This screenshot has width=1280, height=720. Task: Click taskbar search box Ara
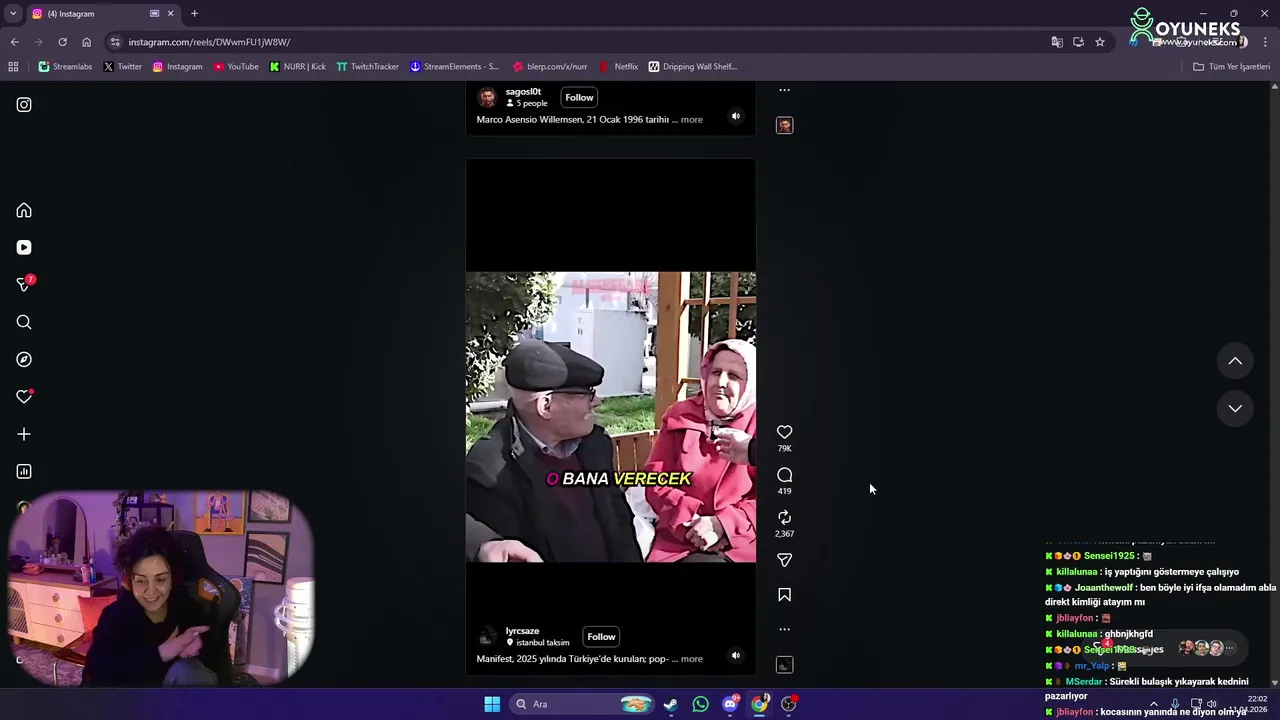point(580,704)
